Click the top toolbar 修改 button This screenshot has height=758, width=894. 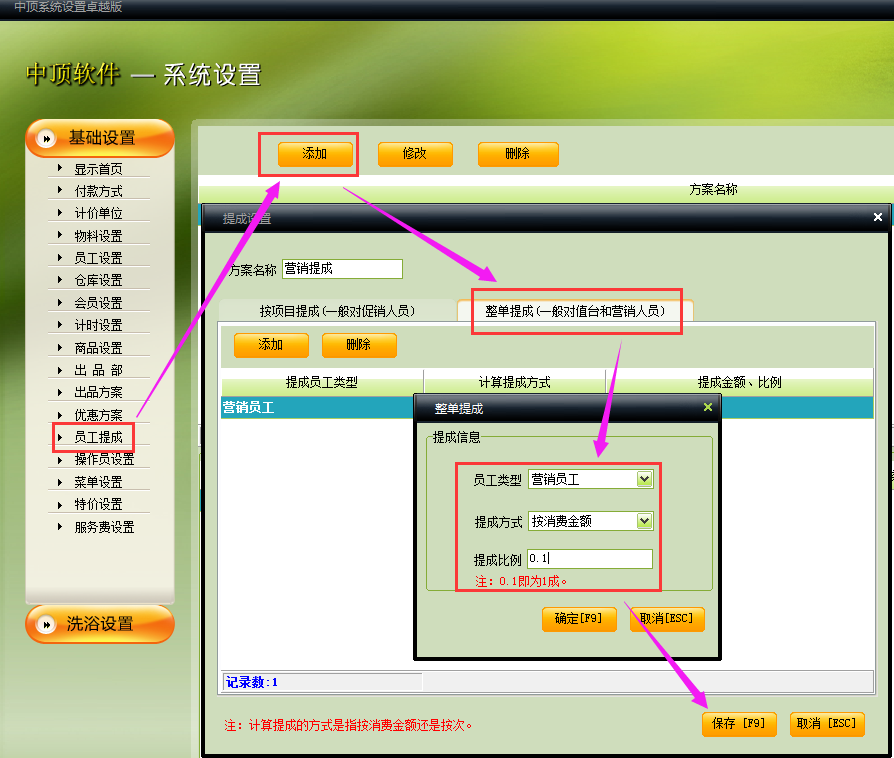(x=415, y=154)
